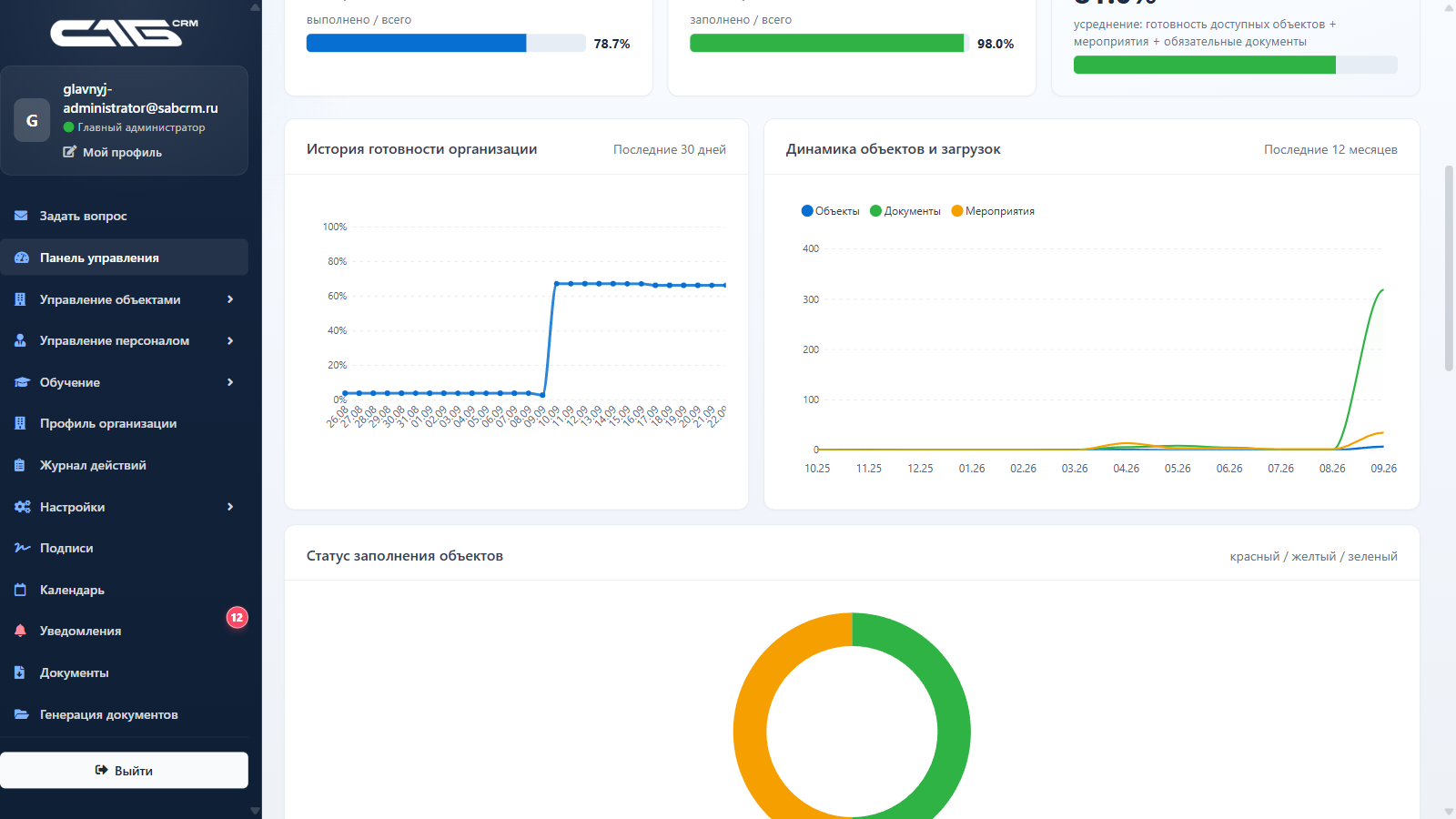Click the envelope icon beside Задать вопрос
The width and height of the screenshot is (1456, 819).
coord(21,216)
